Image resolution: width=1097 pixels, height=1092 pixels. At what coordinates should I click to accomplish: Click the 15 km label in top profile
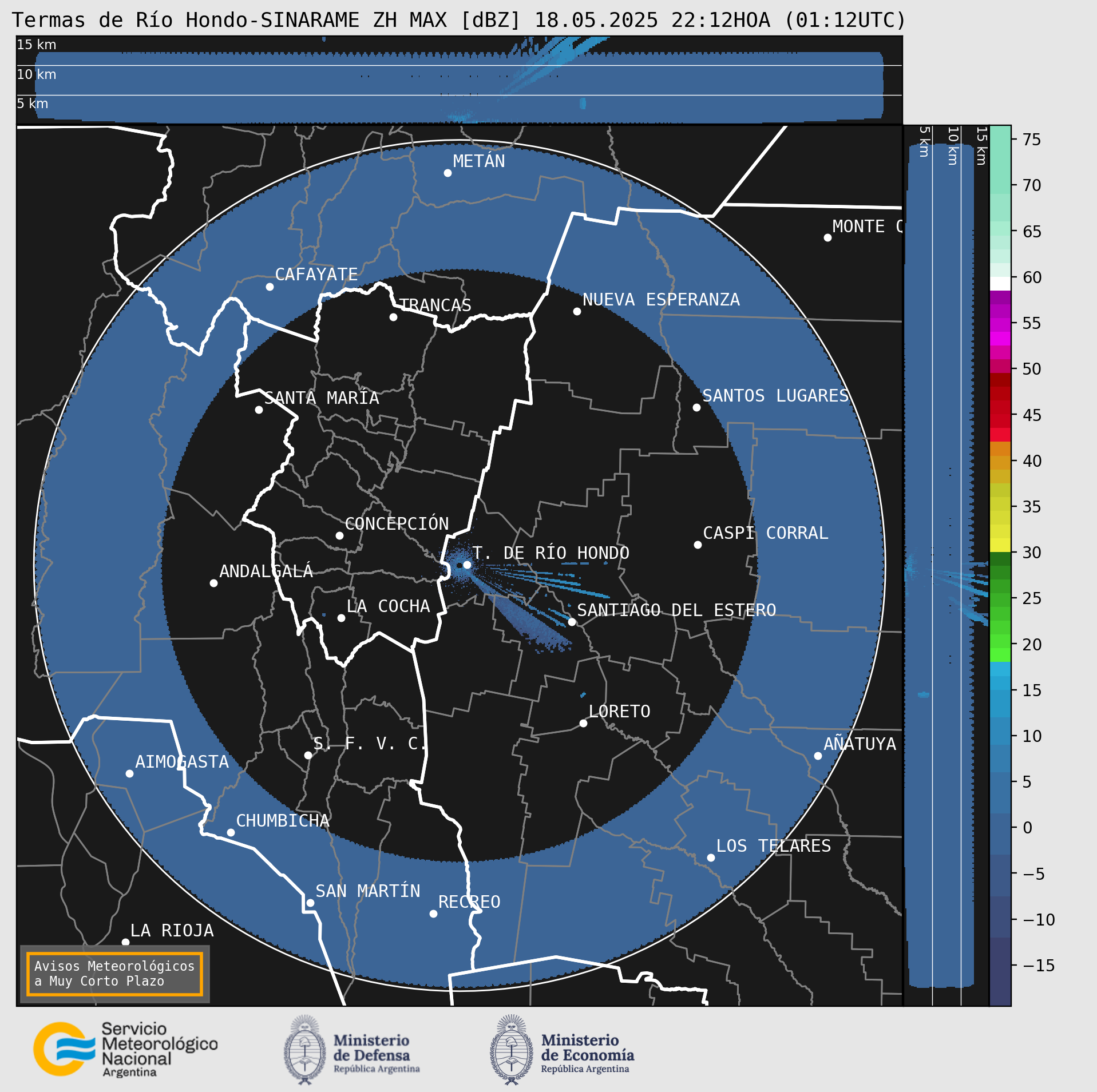click(x=37, y=45)
